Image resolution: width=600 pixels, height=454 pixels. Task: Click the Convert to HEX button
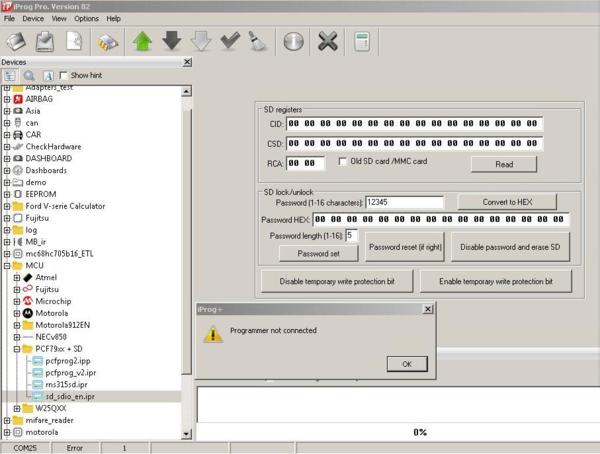pos(507,202)
